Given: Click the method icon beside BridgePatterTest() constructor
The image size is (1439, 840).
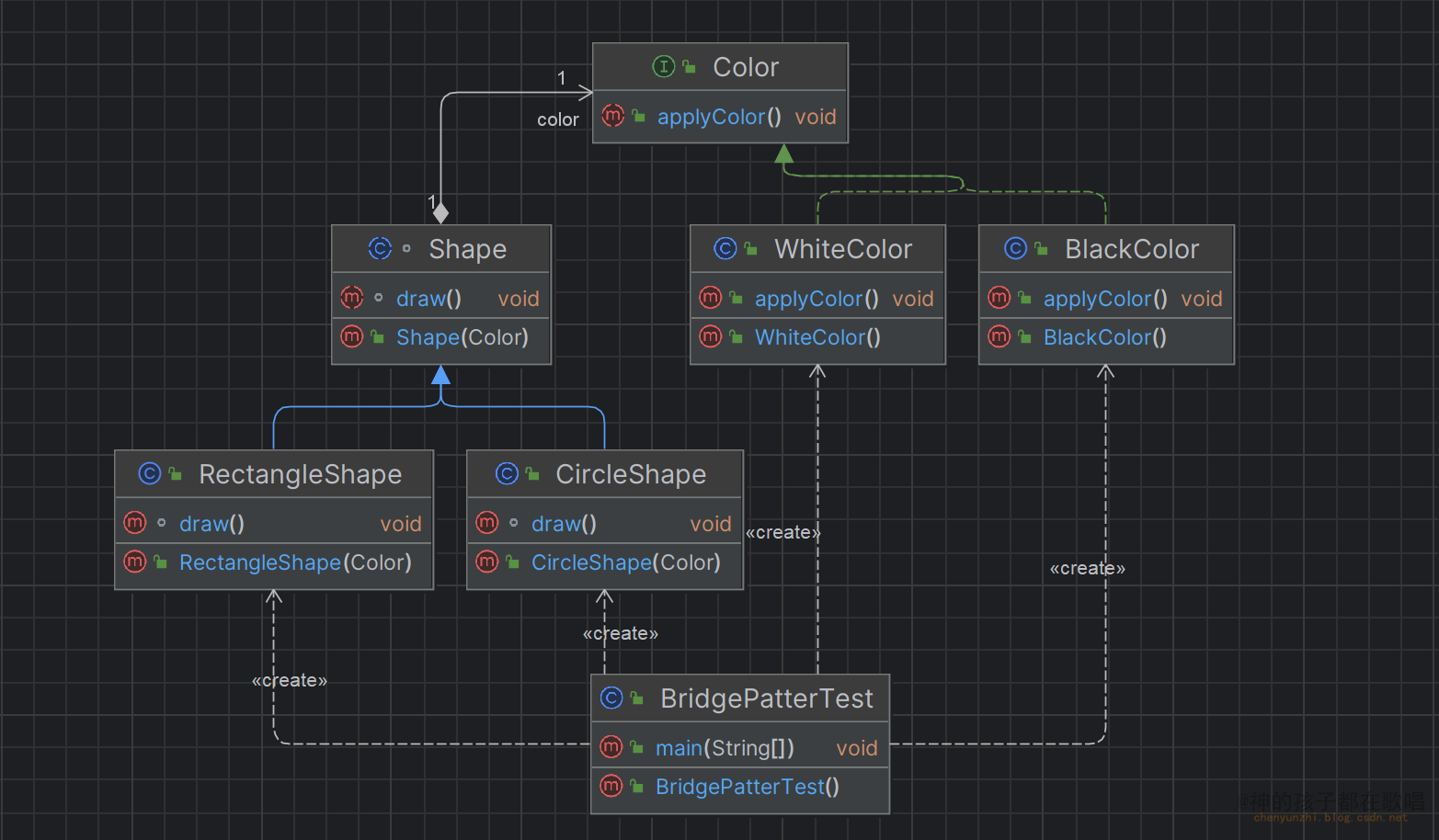Looking at the screenshot, I should pyautogui.click(x=611, y=786).
